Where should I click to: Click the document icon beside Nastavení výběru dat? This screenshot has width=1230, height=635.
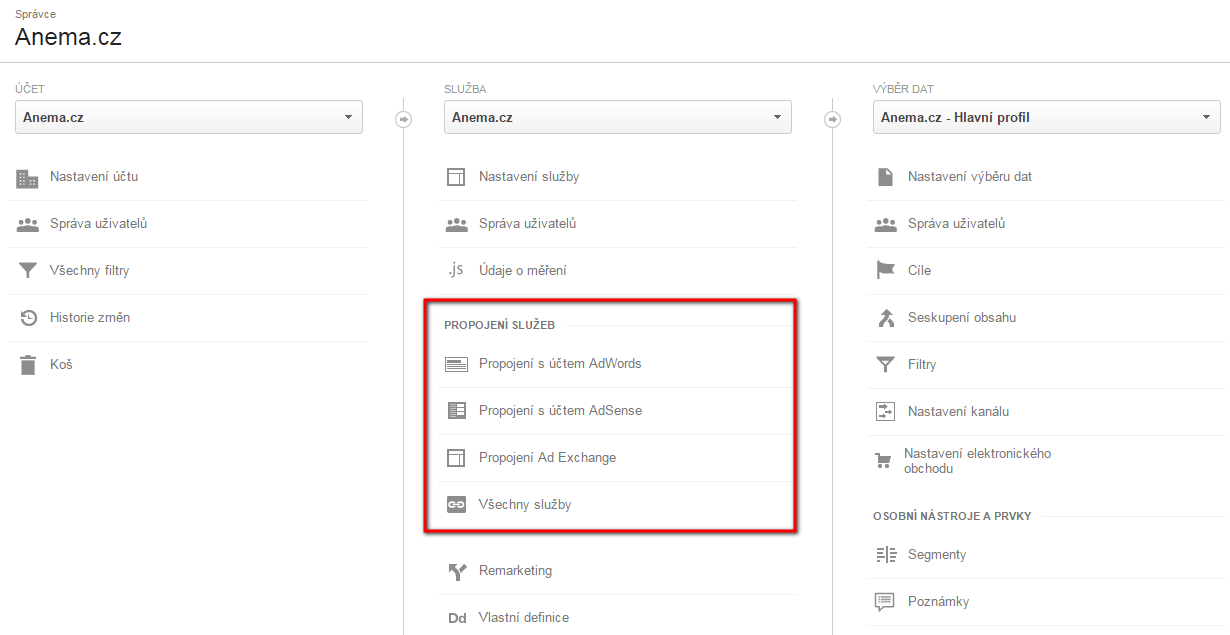pyautogui.click(x=885, y=177)
